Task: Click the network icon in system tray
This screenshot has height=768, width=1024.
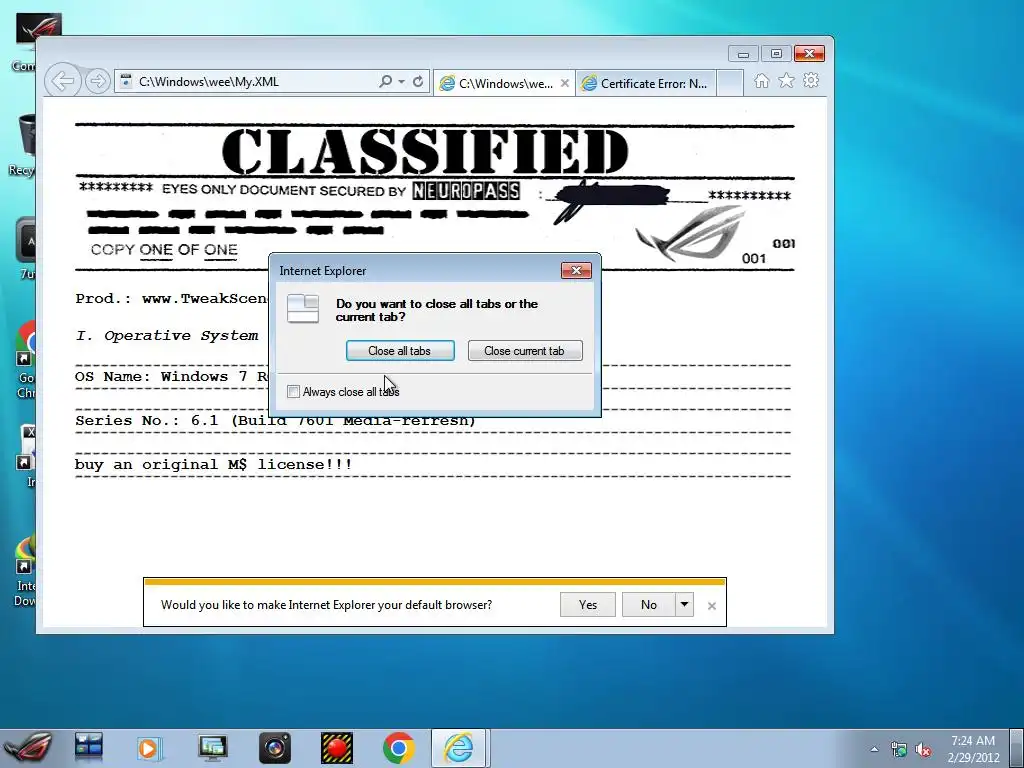Action: (899, 749)
